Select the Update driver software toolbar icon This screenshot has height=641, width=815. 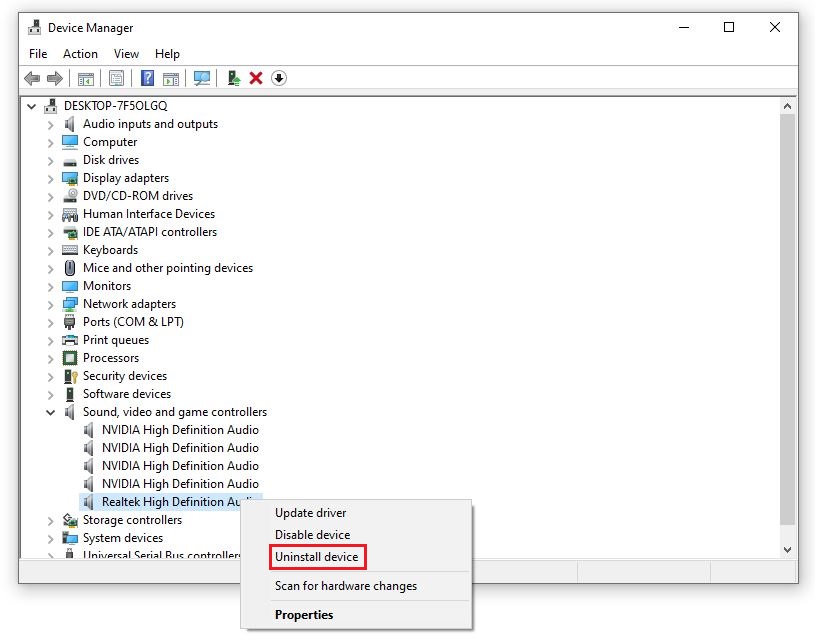pos(234,78)
